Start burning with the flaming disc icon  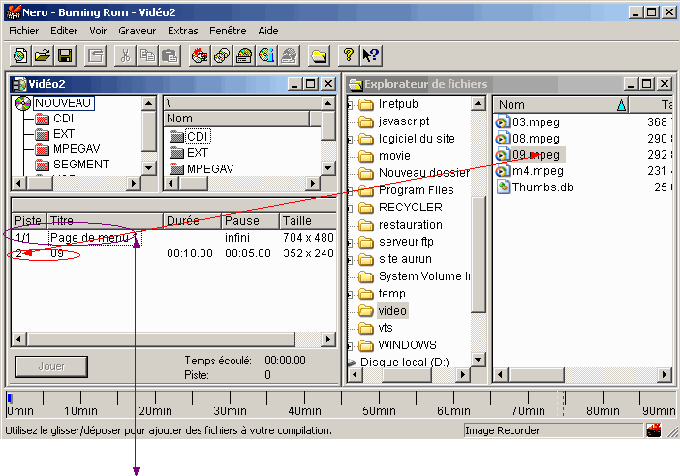[199, 56]
